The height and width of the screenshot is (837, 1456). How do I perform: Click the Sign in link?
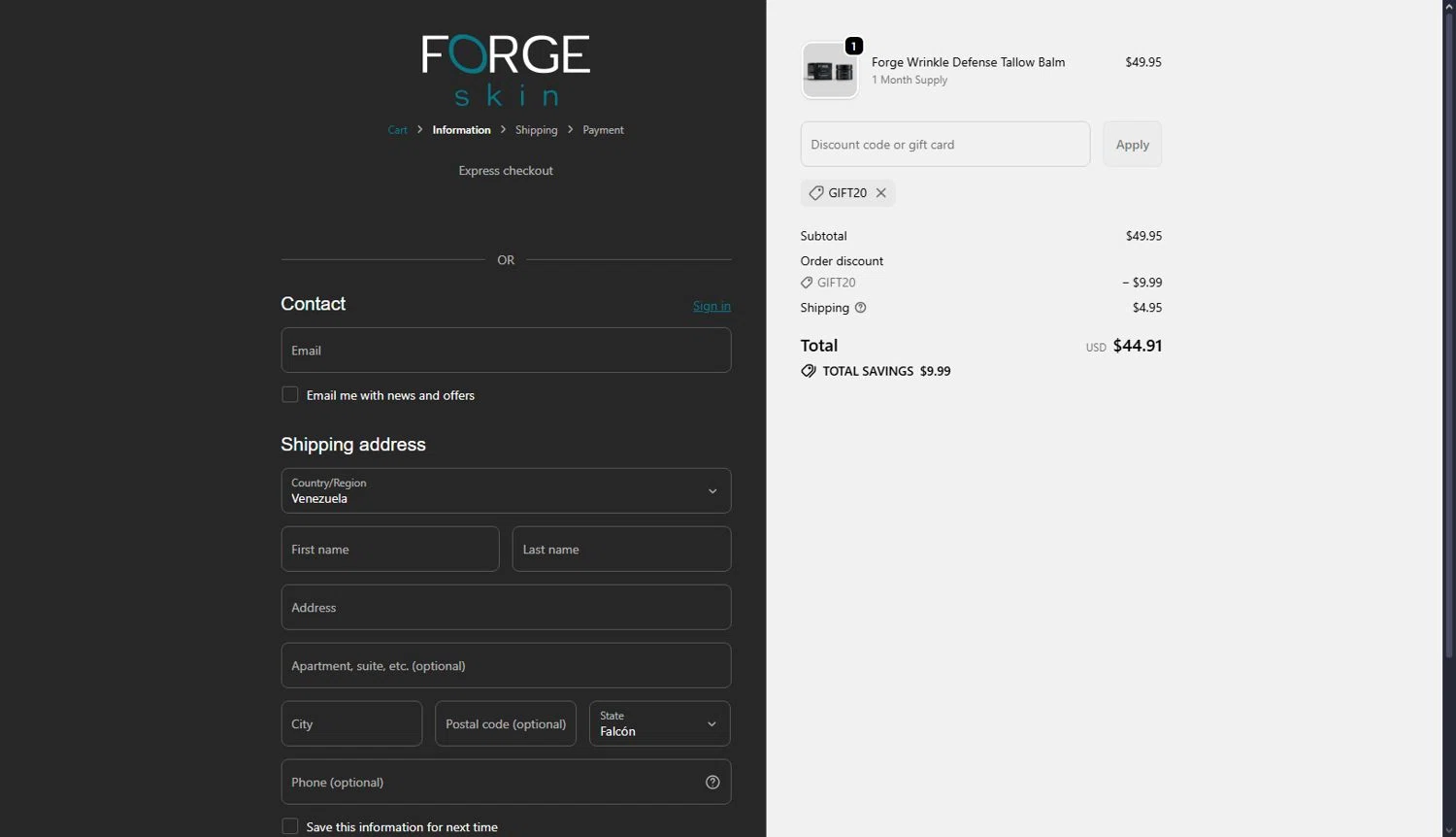coord(711,306)
